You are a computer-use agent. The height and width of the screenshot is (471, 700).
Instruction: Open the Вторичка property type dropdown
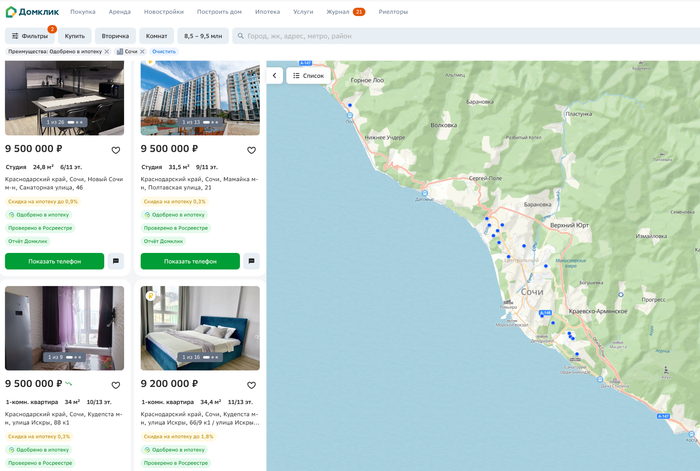pyautogui.click(x=115, y=36)
